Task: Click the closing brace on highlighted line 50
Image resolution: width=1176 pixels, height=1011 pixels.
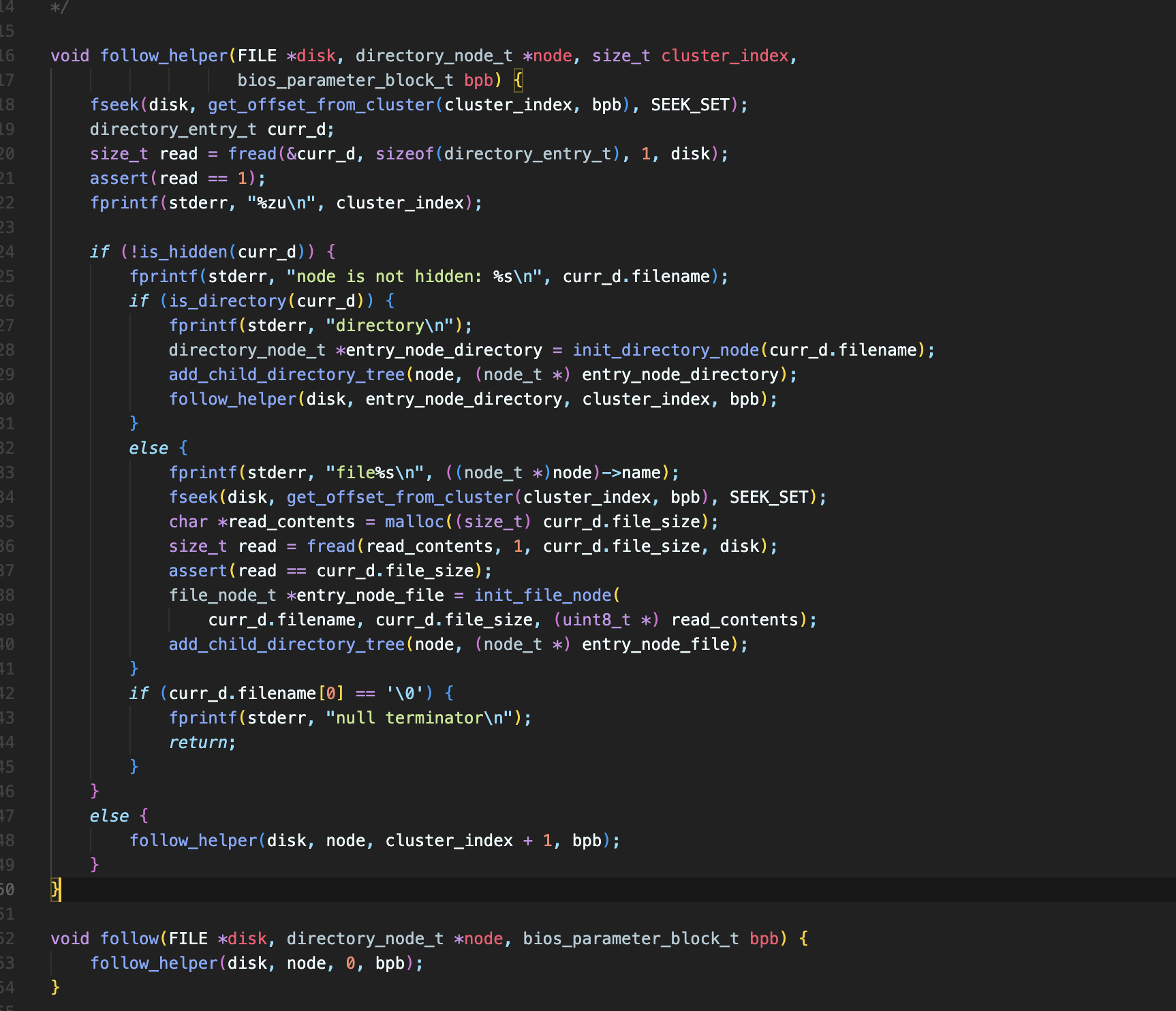Action: 55,889
